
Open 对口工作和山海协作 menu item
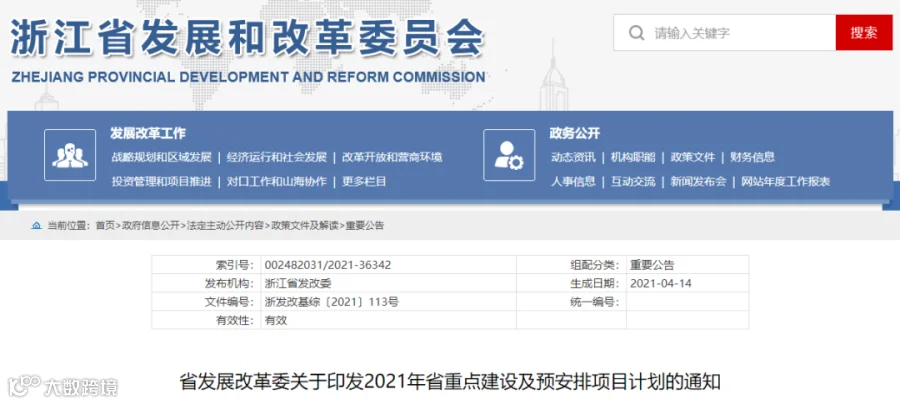point(277,182)
